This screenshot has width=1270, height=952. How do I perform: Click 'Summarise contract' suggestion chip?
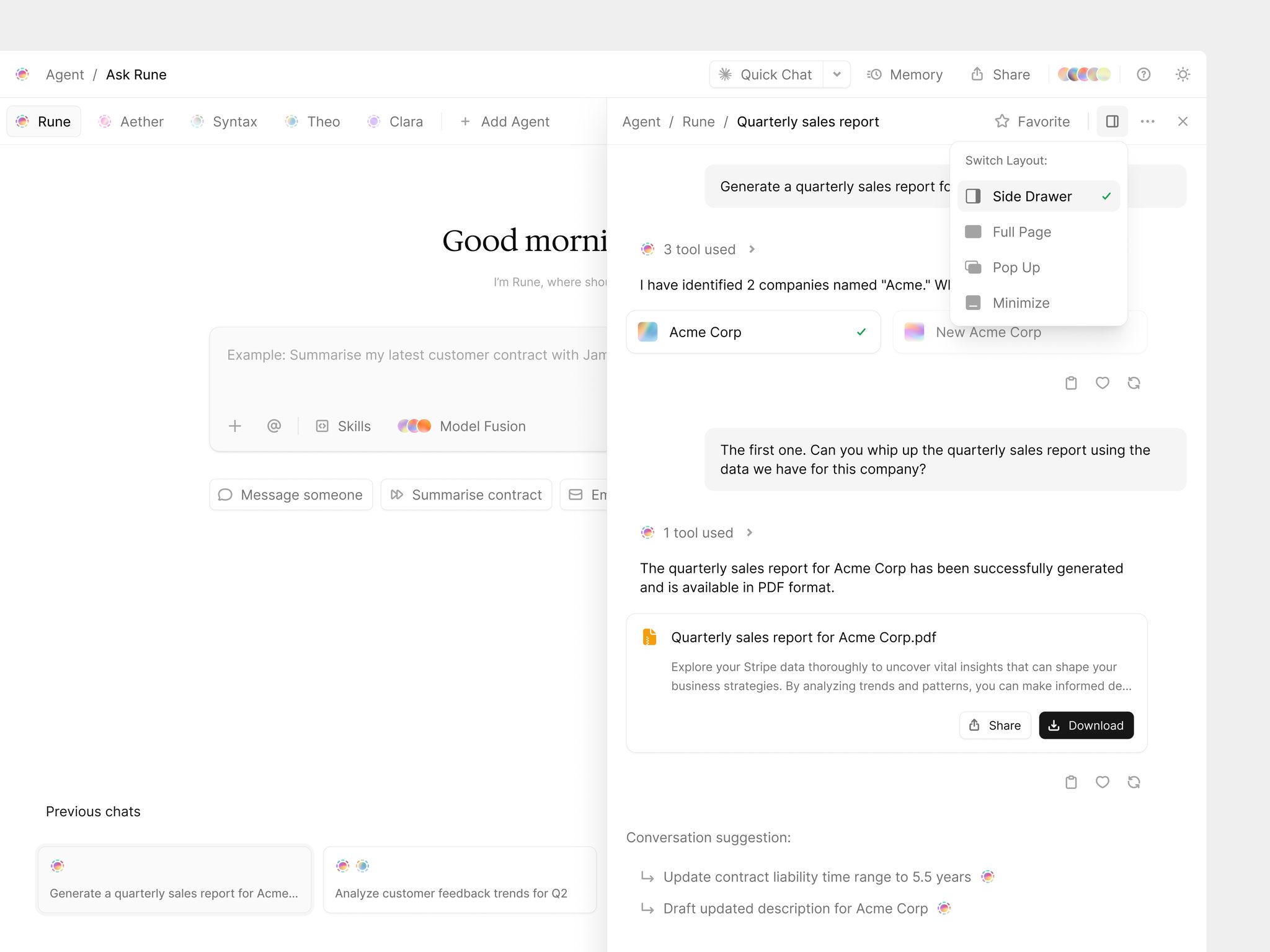466,495
